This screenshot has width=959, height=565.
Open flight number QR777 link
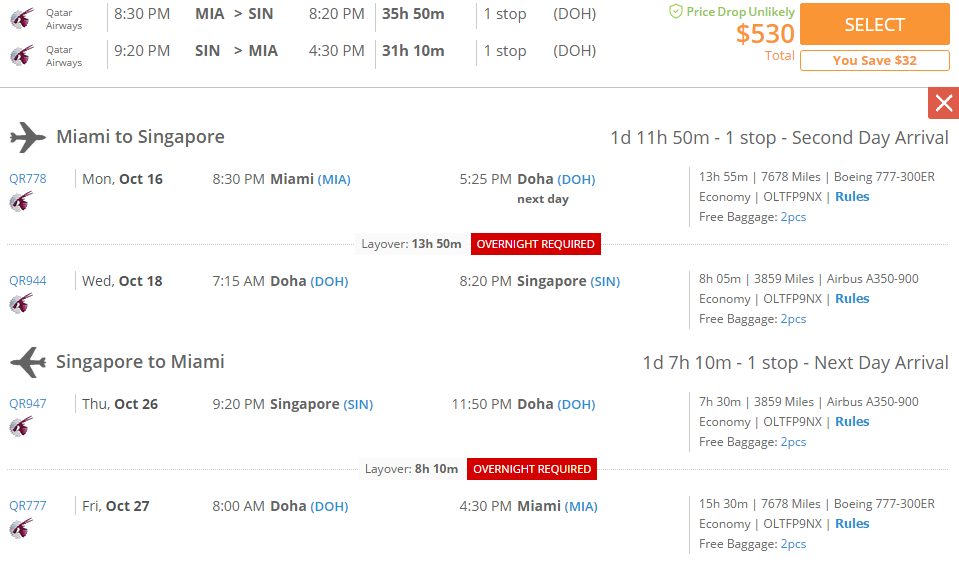pyautogui.click(x=28, y=506)
